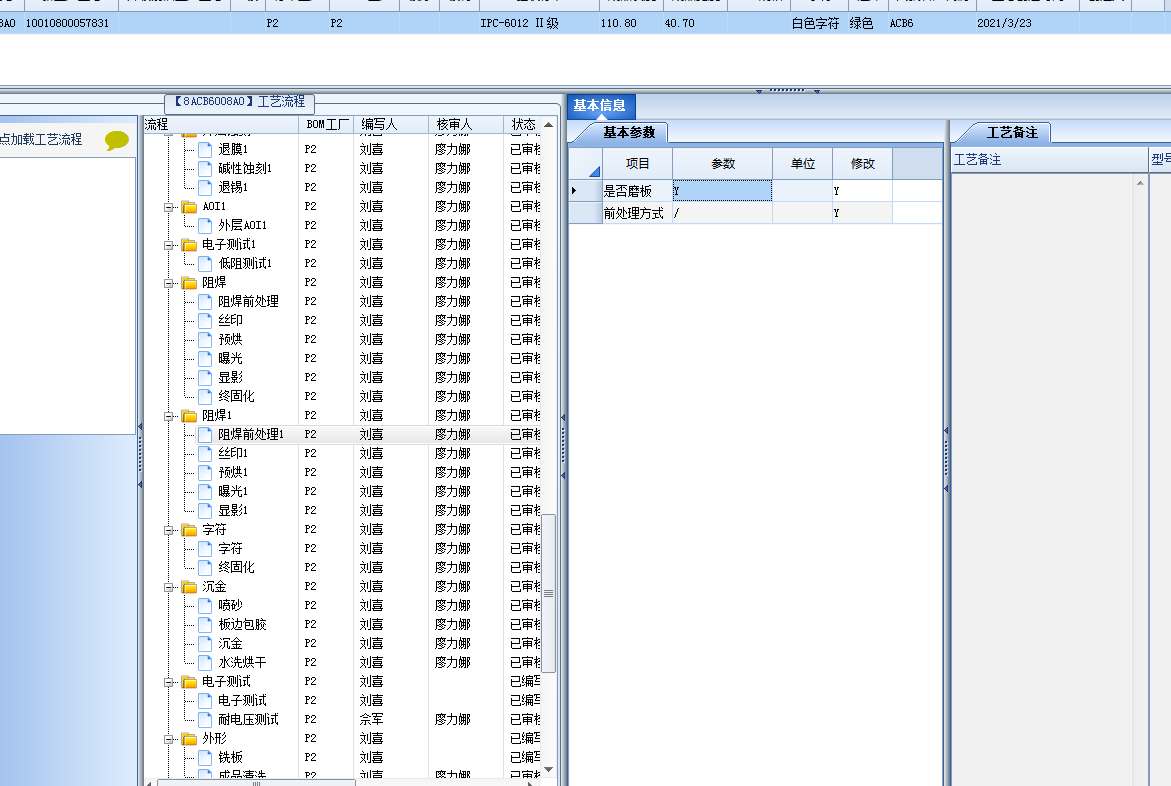Sort by 流程 column header
This screenshot has width=1171, height=786.
pyautogui.click(x=221, y=124)
